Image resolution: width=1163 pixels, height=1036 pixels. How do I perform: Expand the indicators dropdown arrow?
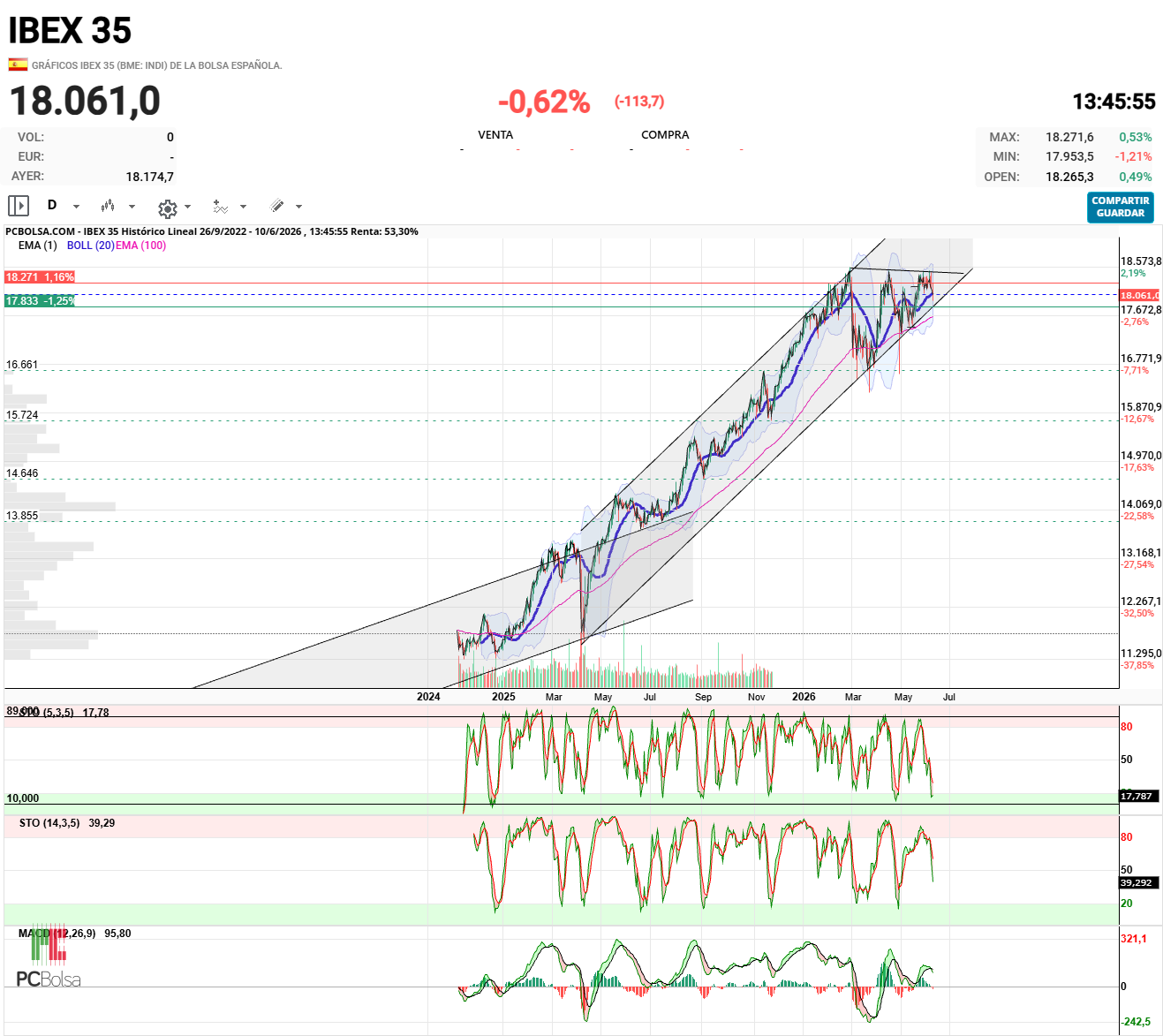pyautogui.click(x=243, y=207)
